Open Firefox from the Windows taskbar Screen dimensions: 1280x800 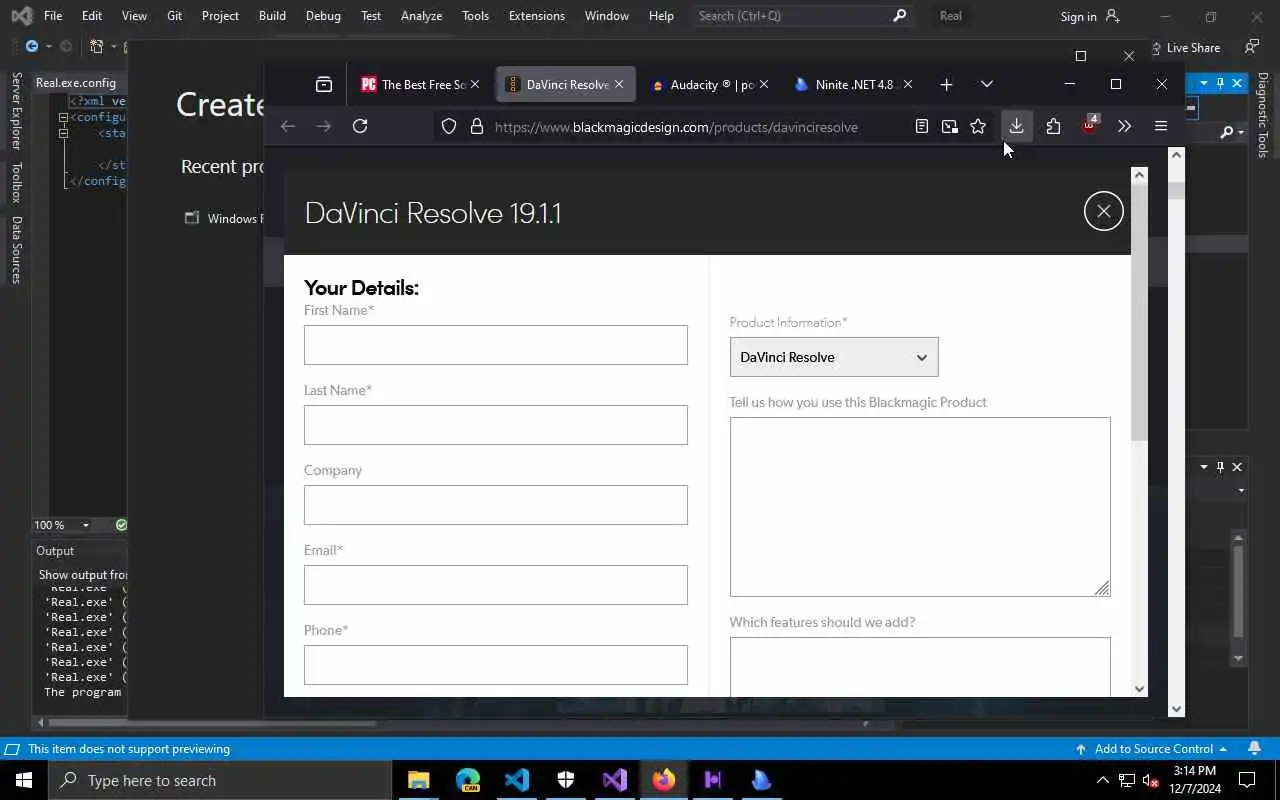664,780
